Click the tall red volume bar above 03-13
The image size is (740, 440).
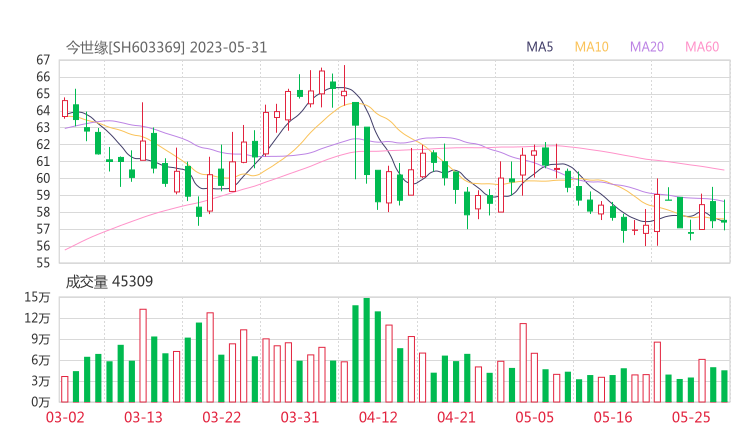tap(143, 355)
